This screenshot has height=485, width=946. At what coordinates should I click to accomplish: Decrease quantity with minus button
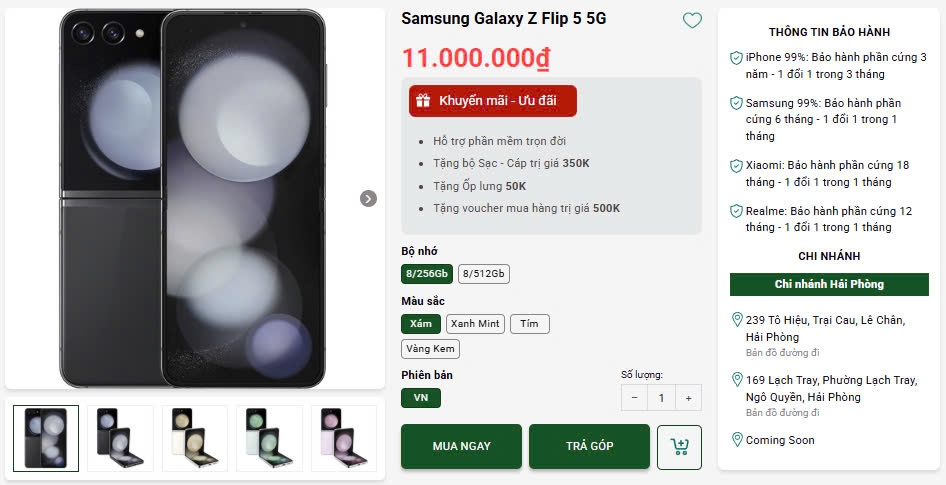[x=634, y=398]
